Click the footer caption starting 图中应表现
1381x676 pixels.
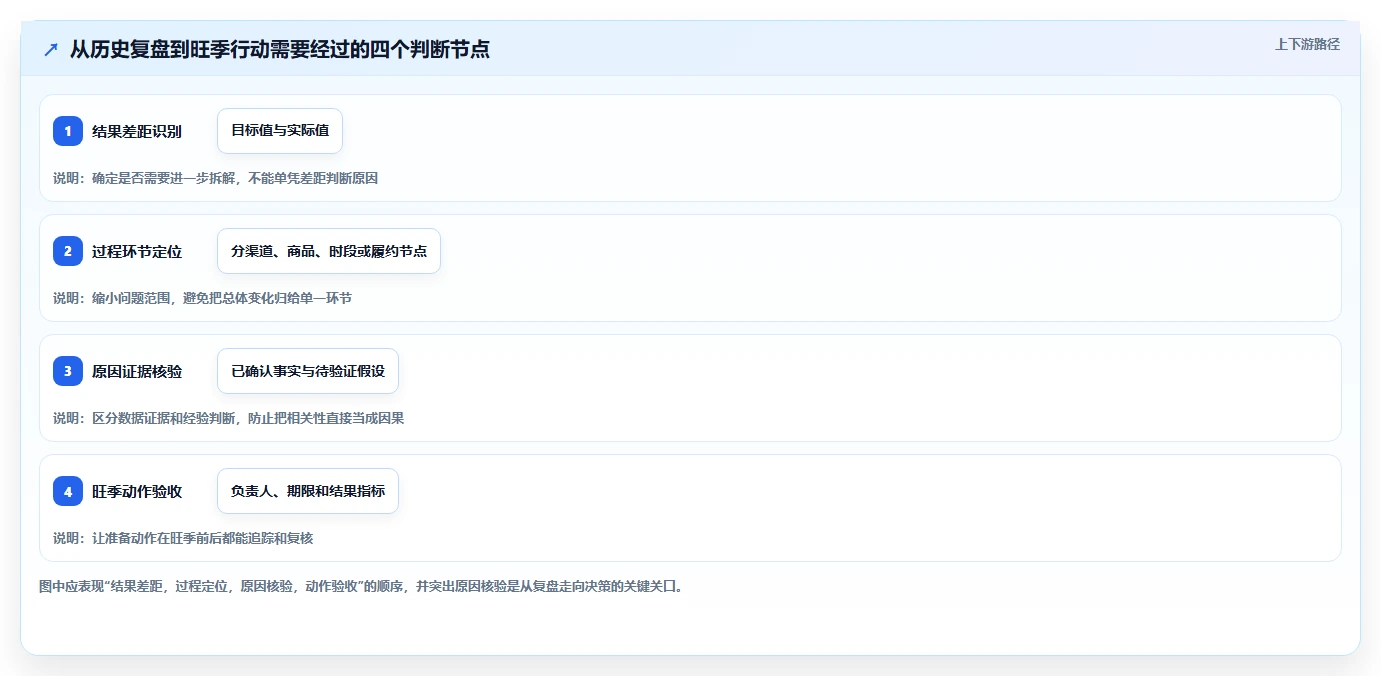(361, 586)
